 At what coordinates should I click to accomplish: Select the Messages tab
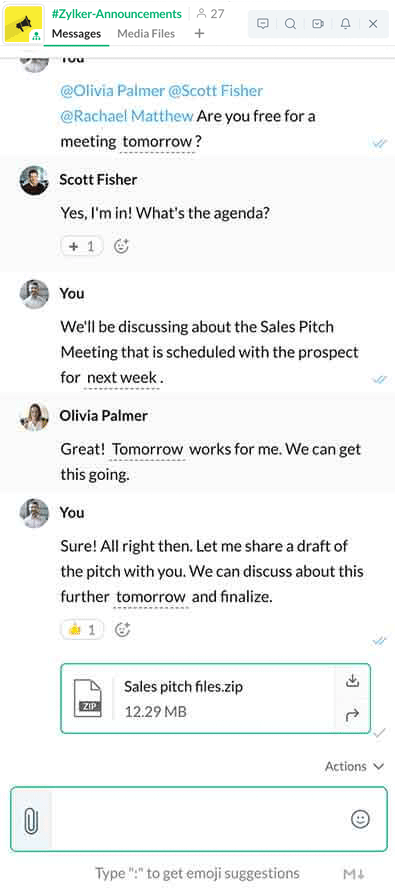pyautogui.click(x=76, y=34)
